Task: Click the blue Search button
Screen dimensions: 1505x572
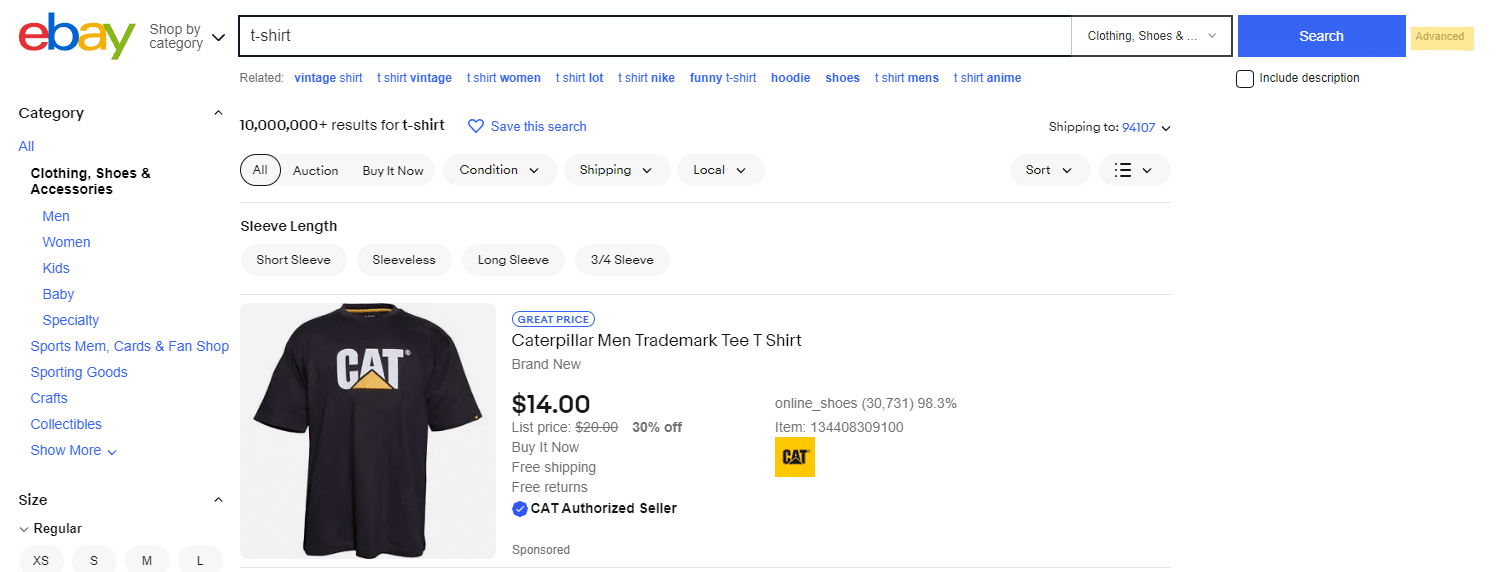Action: 1321,36
